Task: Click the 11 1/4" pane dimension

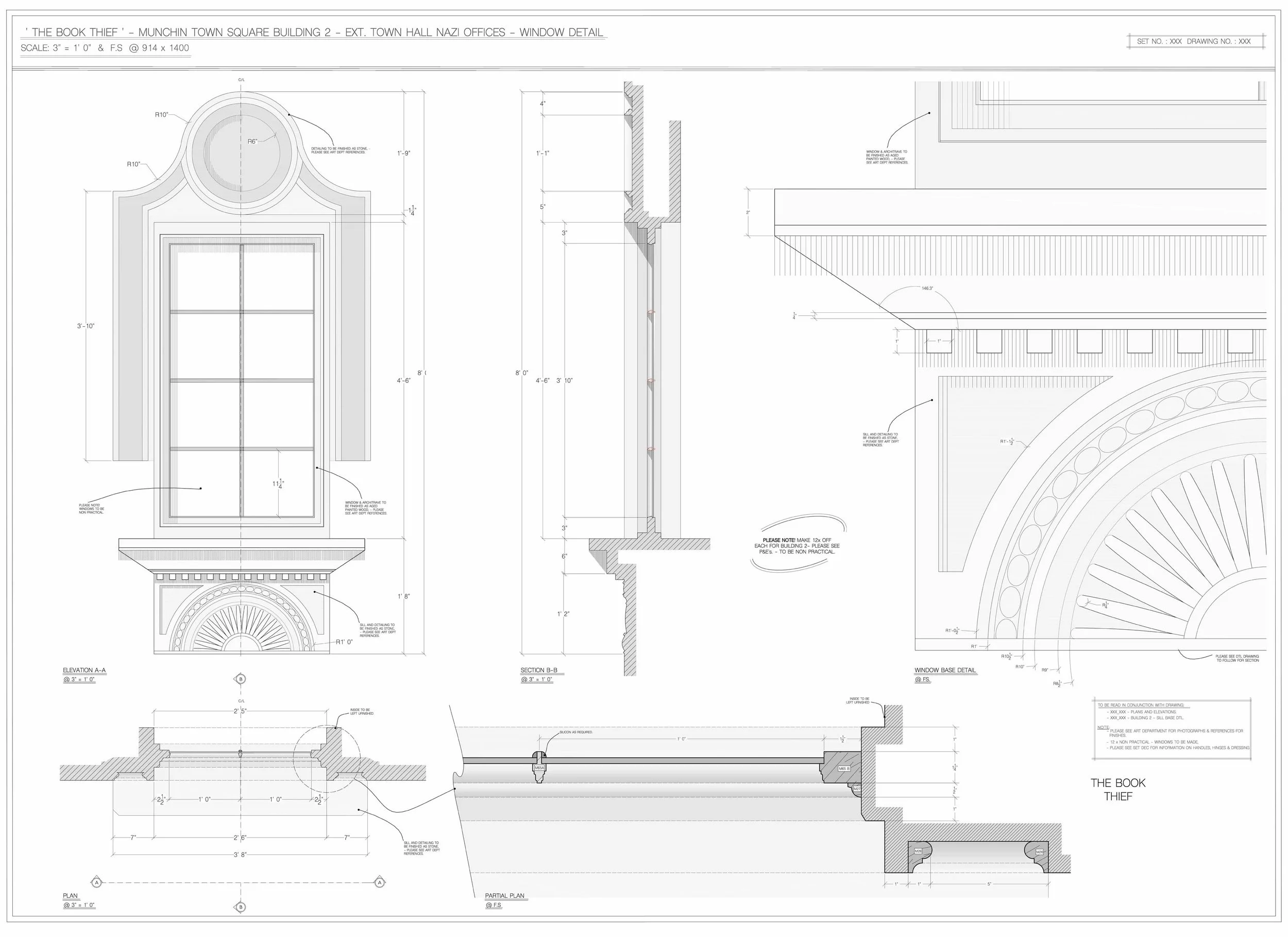Action: pyautogui.click(x=278, y=484)
